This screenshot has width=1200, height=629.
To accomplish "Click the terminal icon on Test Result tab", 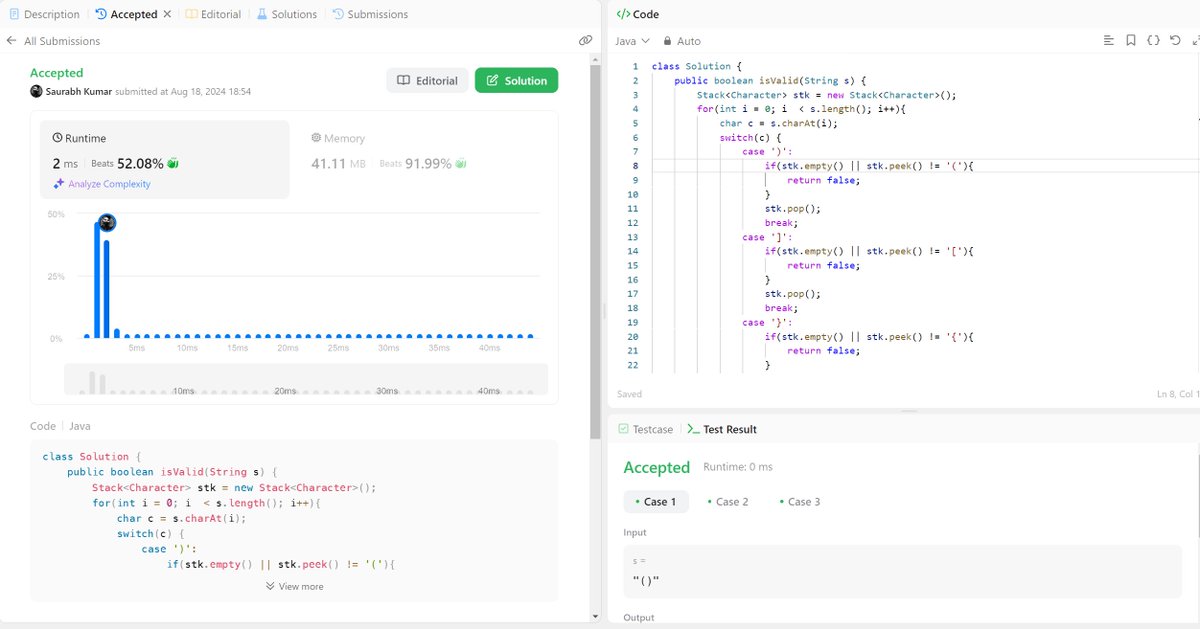I will (693, 429).
